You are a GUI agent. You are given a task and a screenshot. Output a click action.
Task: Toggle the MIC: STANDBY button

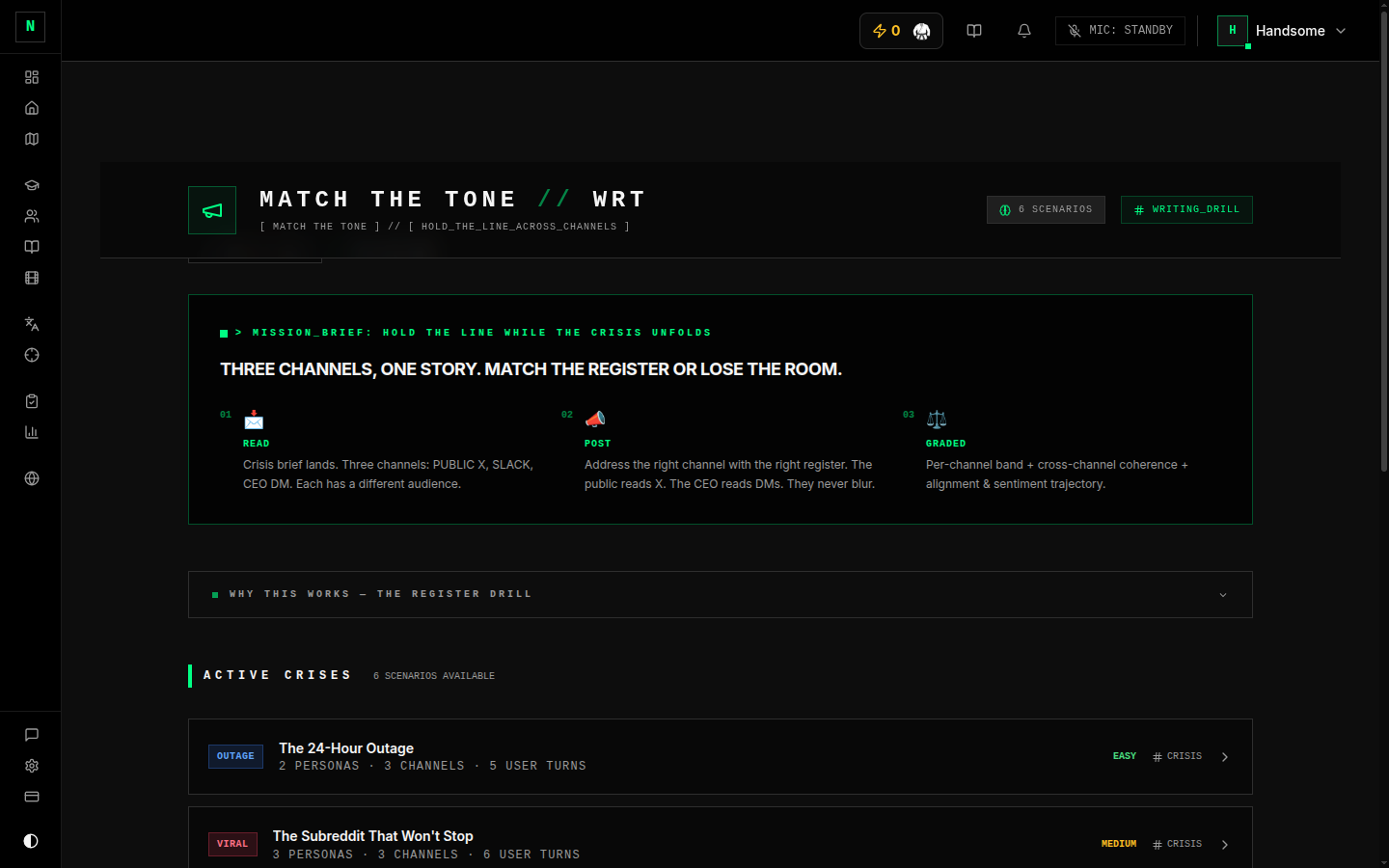point(1120,31)
